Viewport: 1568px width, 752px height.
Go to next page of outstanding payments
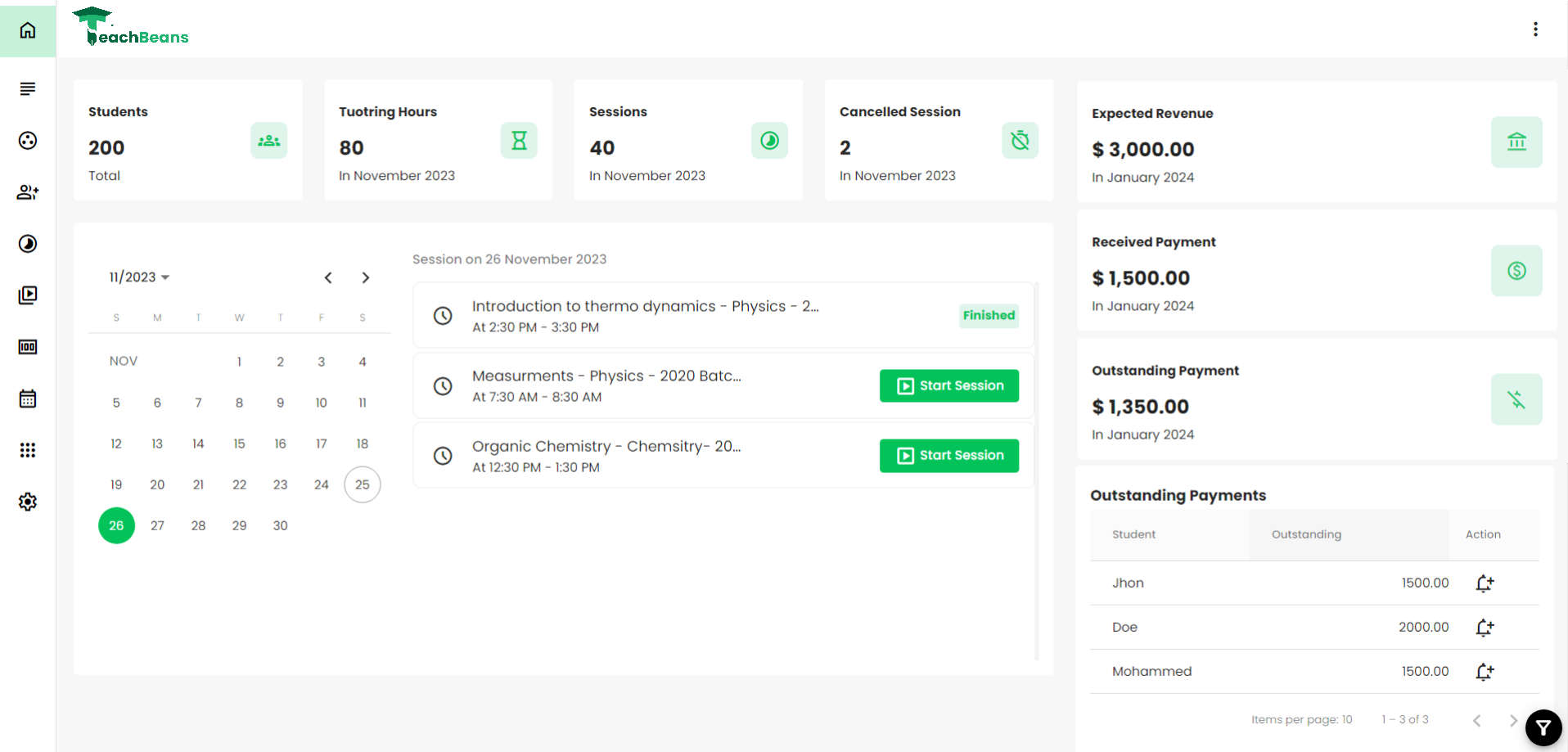pos(1513,720)
